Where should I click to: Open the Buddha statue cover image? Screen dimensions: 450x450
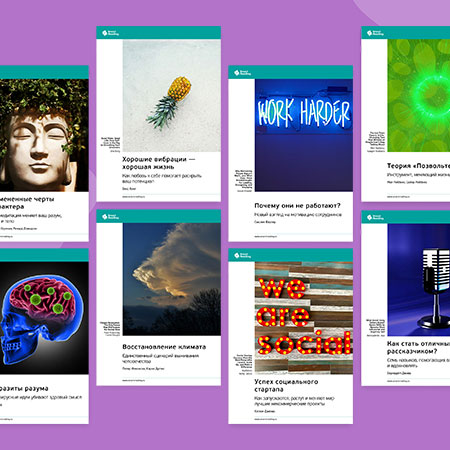tap(44, 135)
